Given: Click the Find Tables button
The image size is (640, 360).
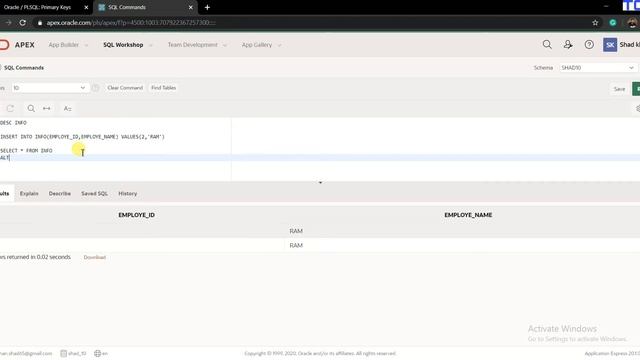Looking at the screenshot, I should (163, 88).
